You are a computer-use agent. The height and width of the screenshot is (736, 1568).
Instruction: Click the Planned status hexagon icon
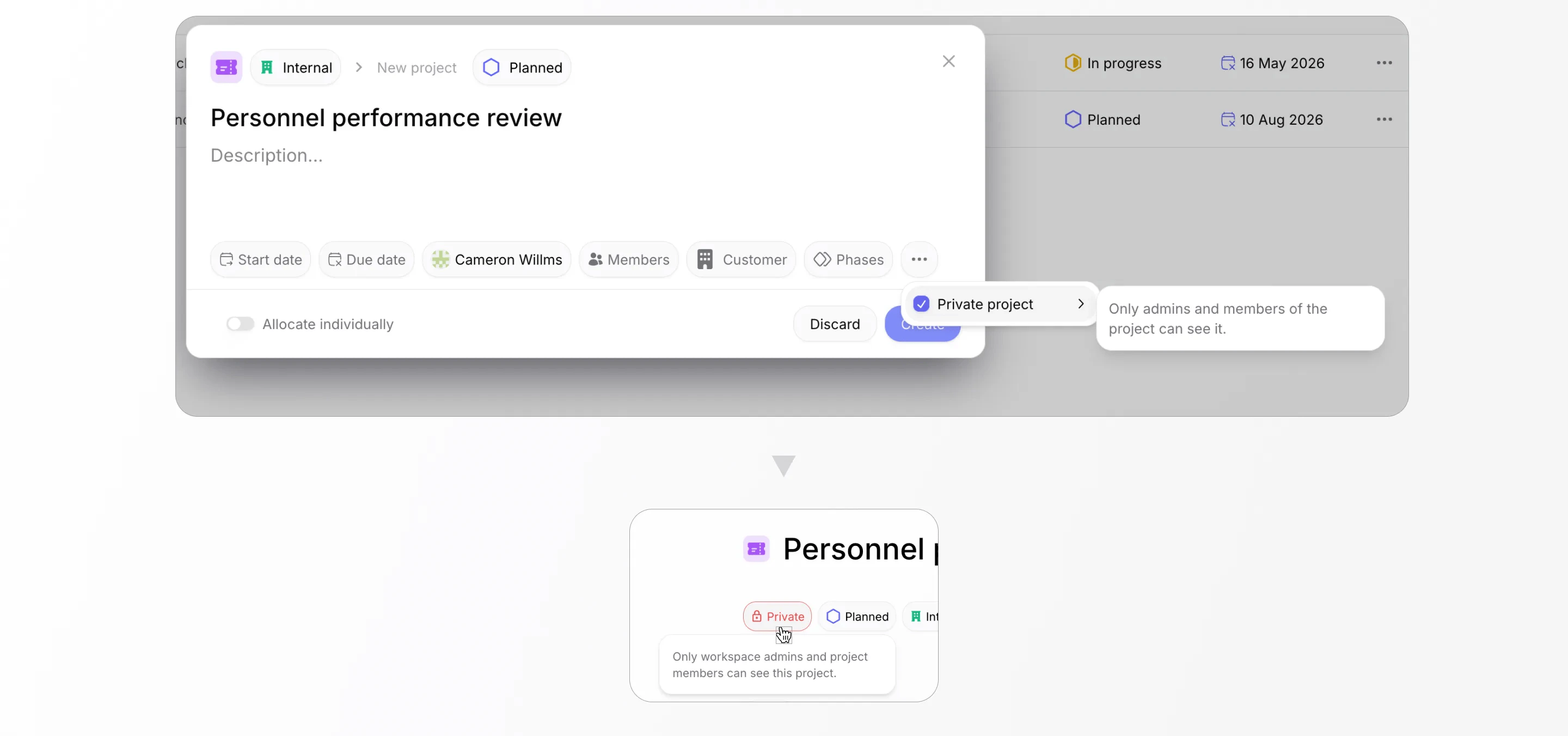491,67
